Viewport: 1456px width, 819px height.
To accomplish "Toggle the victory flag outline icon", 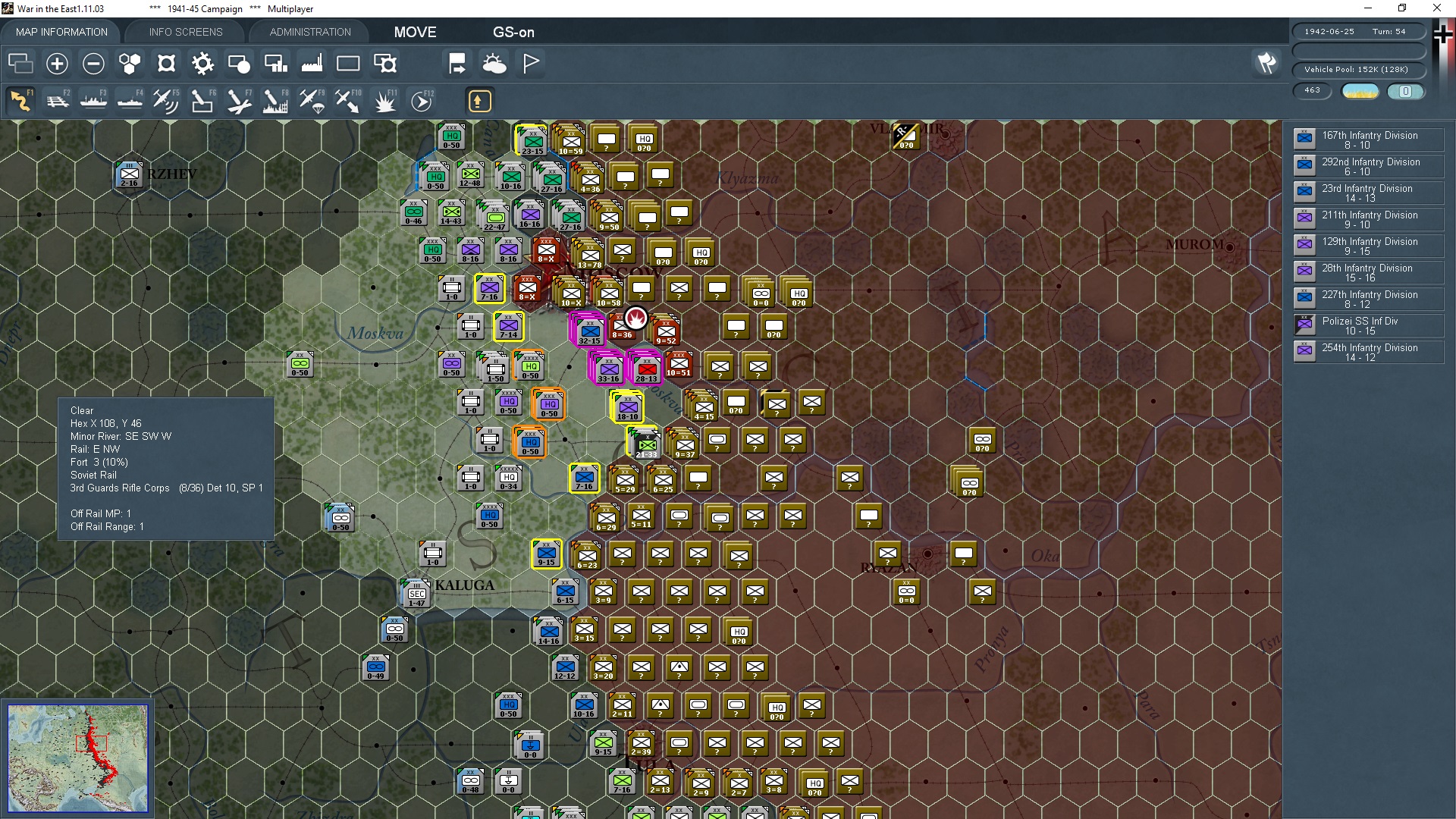I will pyautogui.click(x=531, y=64).
